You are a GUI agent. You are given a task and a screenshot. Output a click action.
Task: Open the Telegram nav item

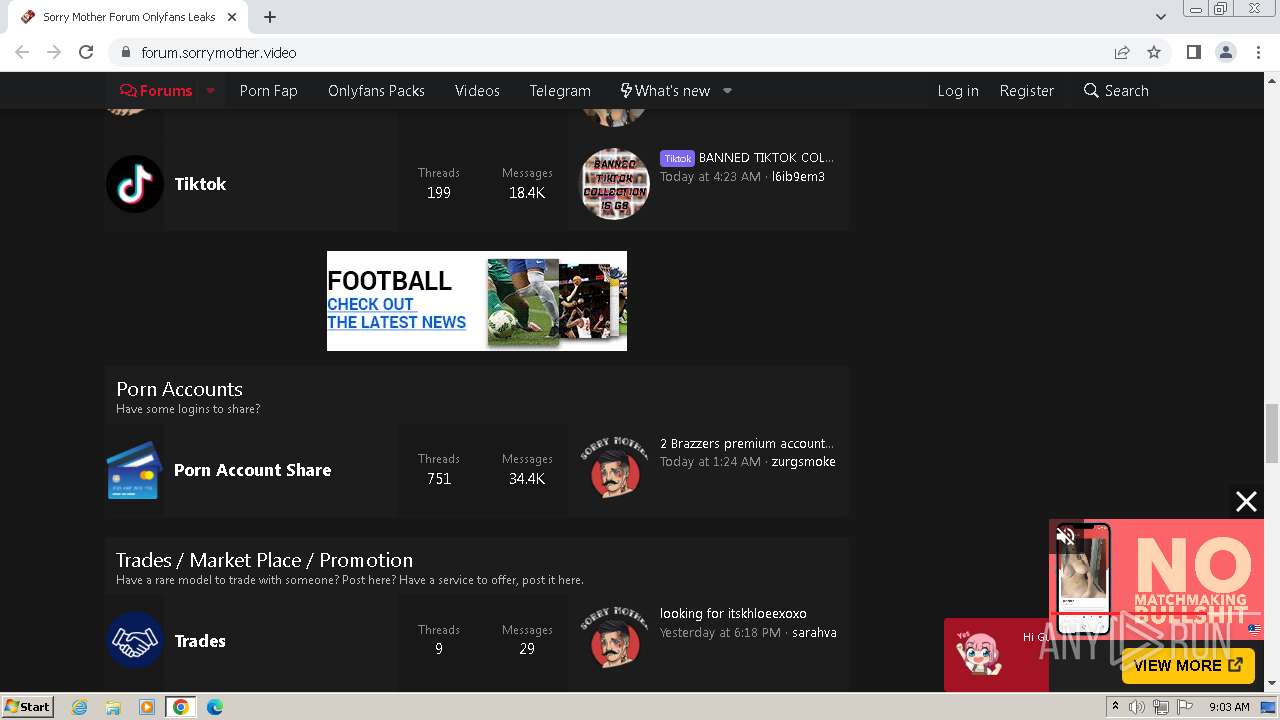click(560, 91)
